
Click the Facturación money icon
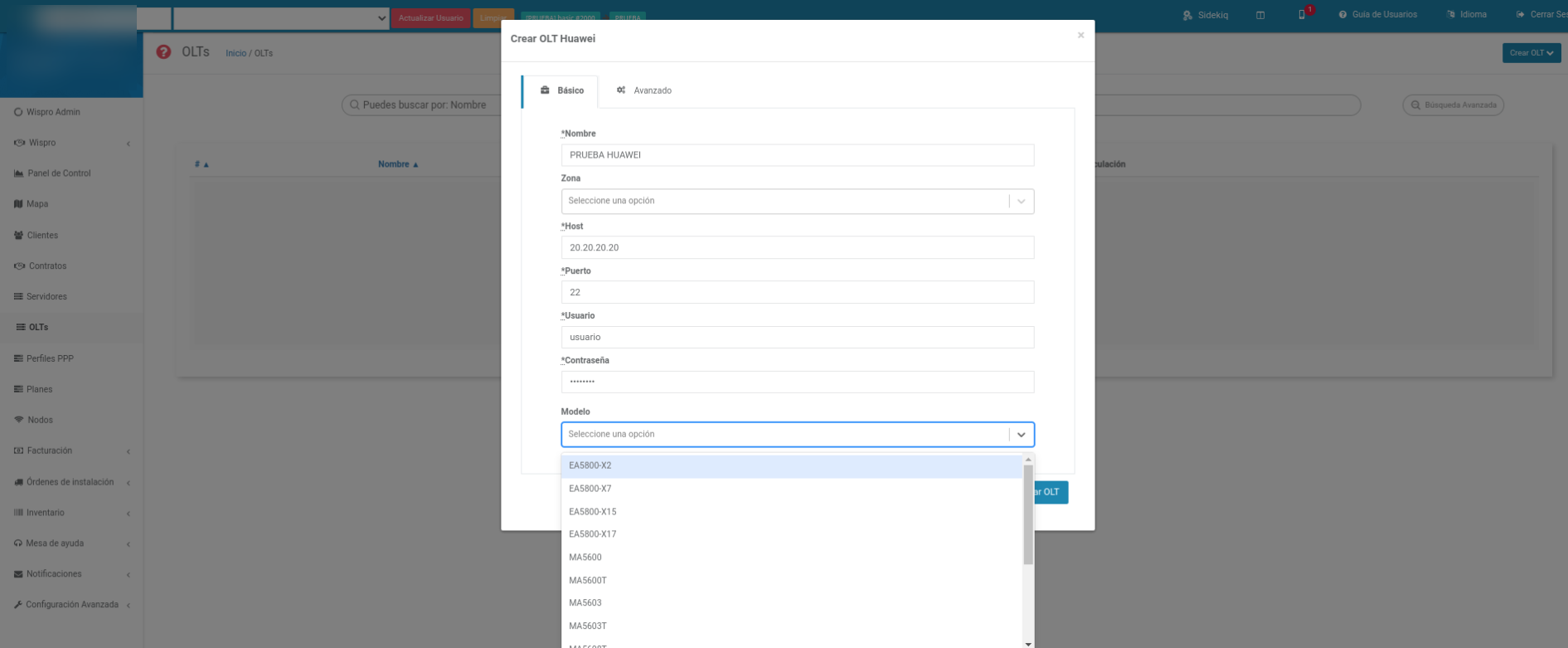(18, 451)
